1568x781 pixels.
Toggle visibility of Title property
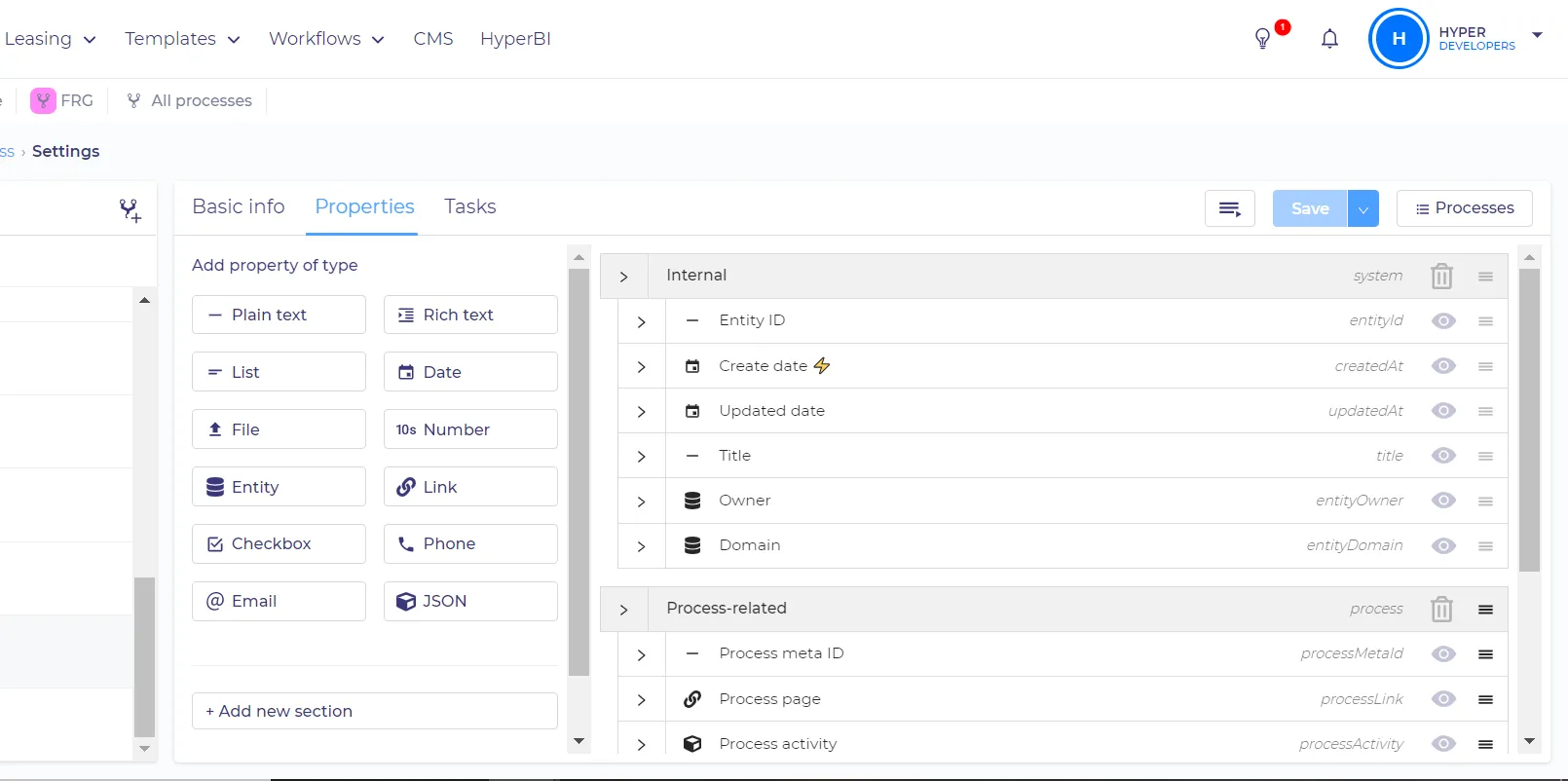1443,455
